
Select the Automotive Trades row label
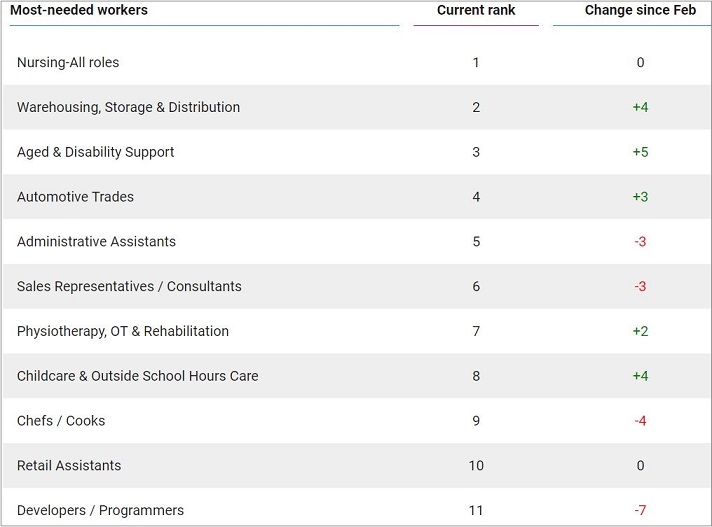75,197
